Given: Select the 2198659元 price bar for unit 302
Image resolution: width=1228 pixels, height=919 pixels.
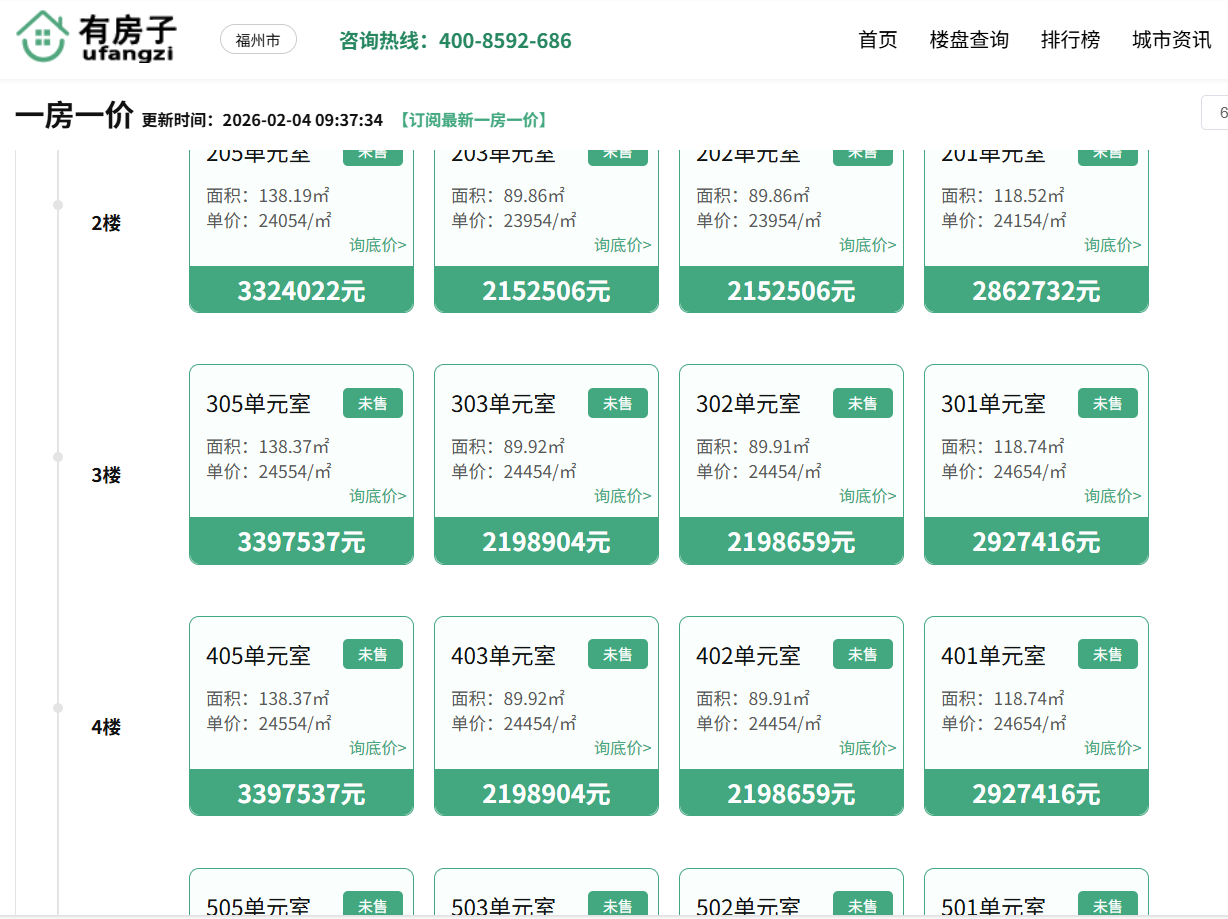Looking at the screenshot, I should tap(791, 541).
